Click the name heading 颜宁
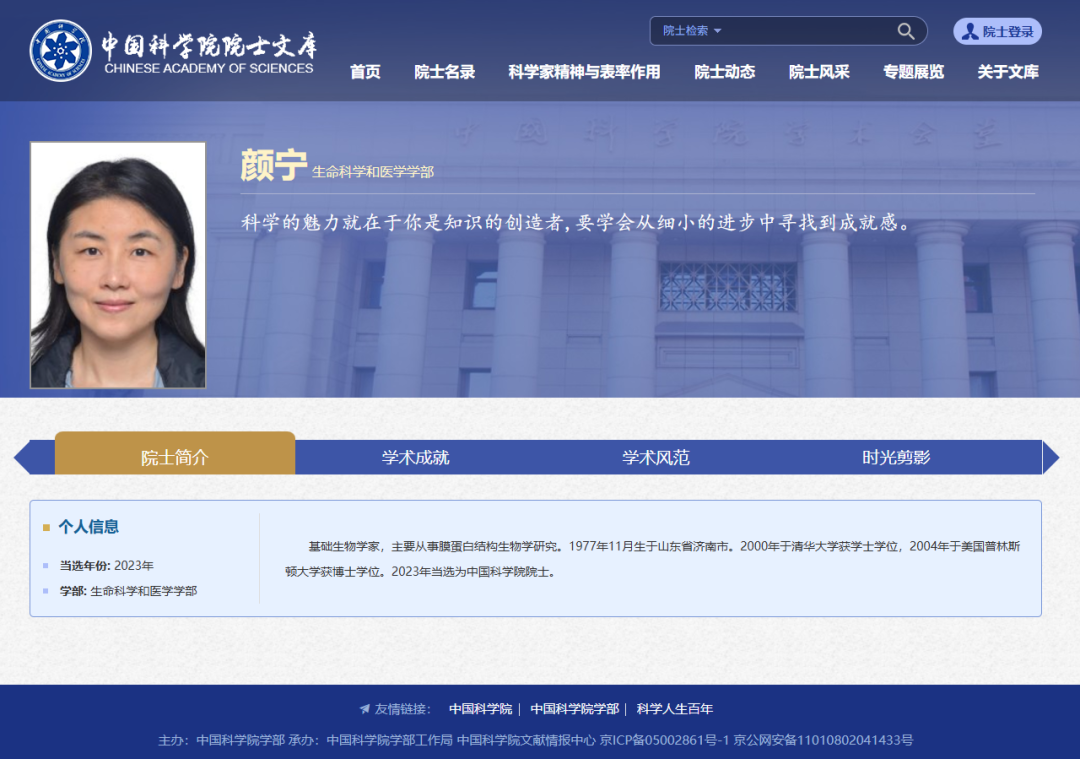 click(273, 165)
